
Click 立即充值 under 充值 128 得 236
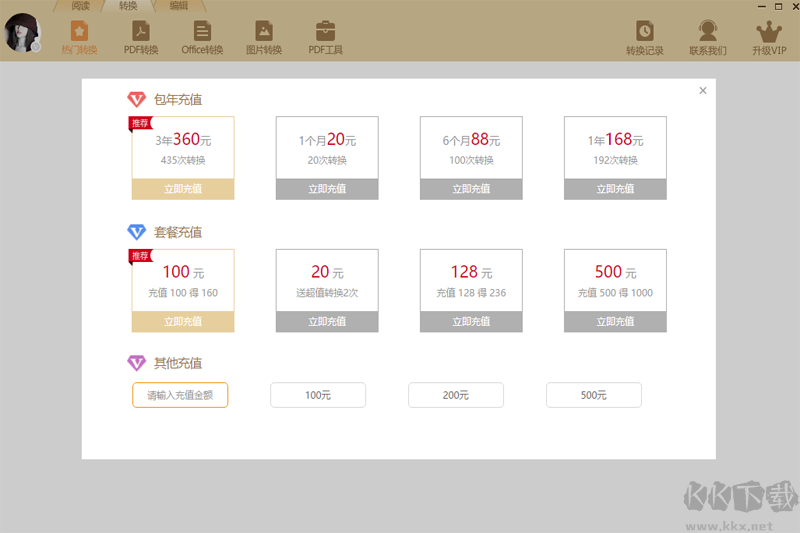point(471,322)
